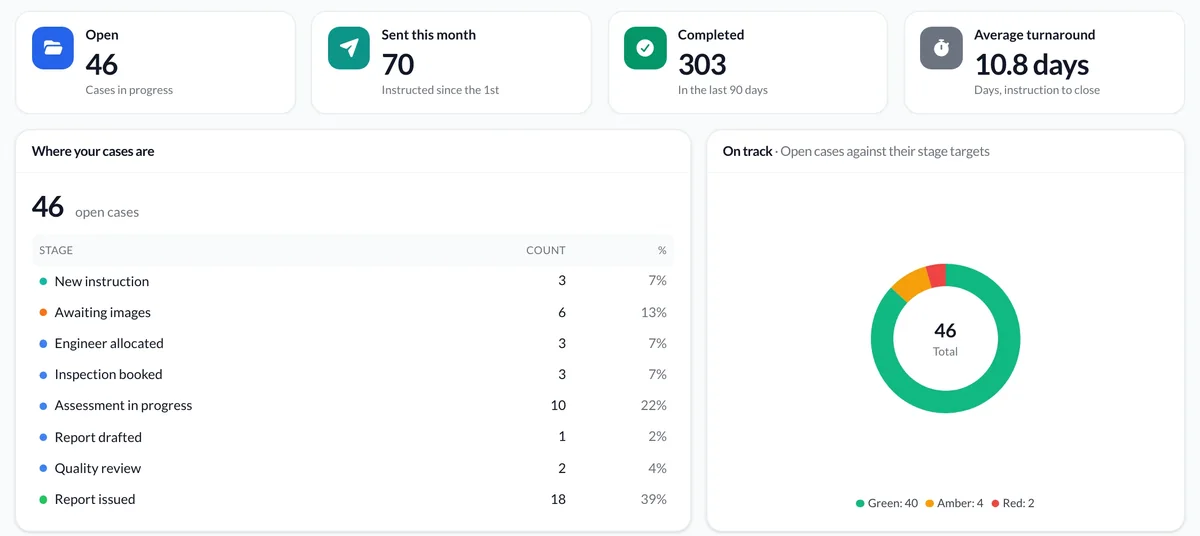Click the blue dot beside Engineer allocated
The height and width of the screenshot is (536, 1200).
pyautogui.click(x=43, y=344)
